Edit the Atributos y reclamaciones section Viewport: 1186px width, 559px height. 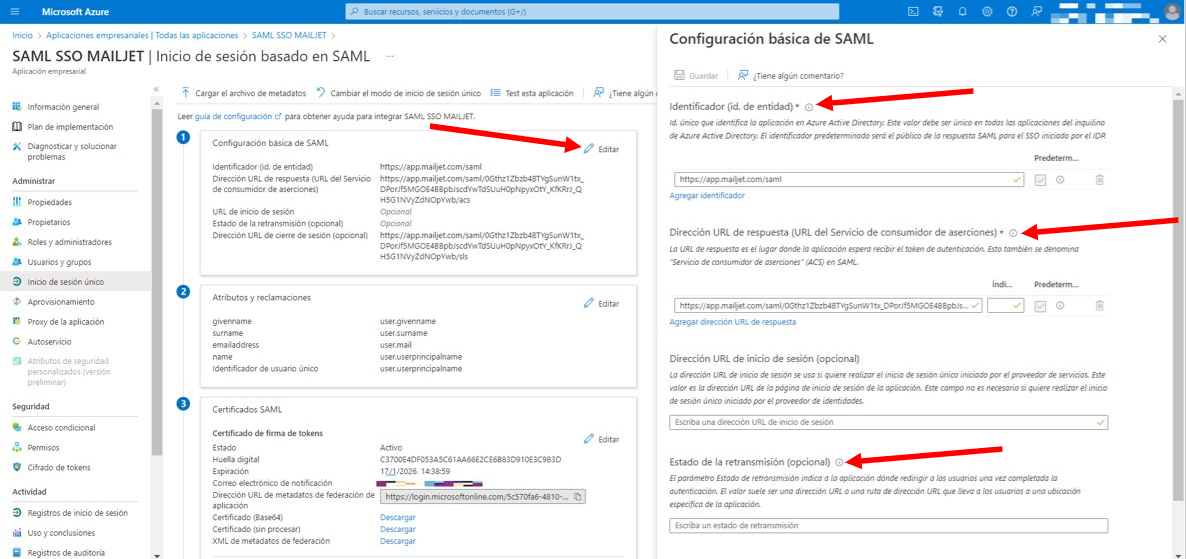(601, 303)
